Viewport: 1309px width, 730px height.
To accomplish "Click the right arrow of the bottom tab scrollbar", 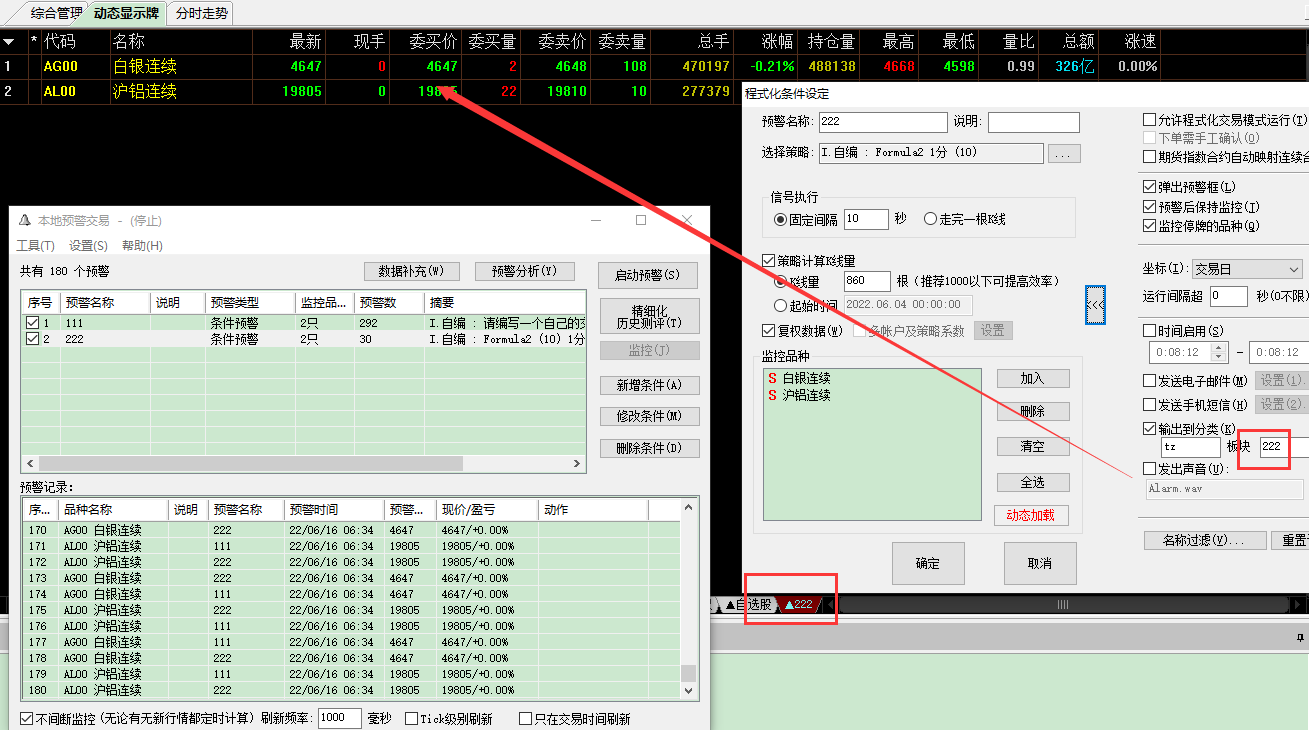I will [x=1298, y=604].
